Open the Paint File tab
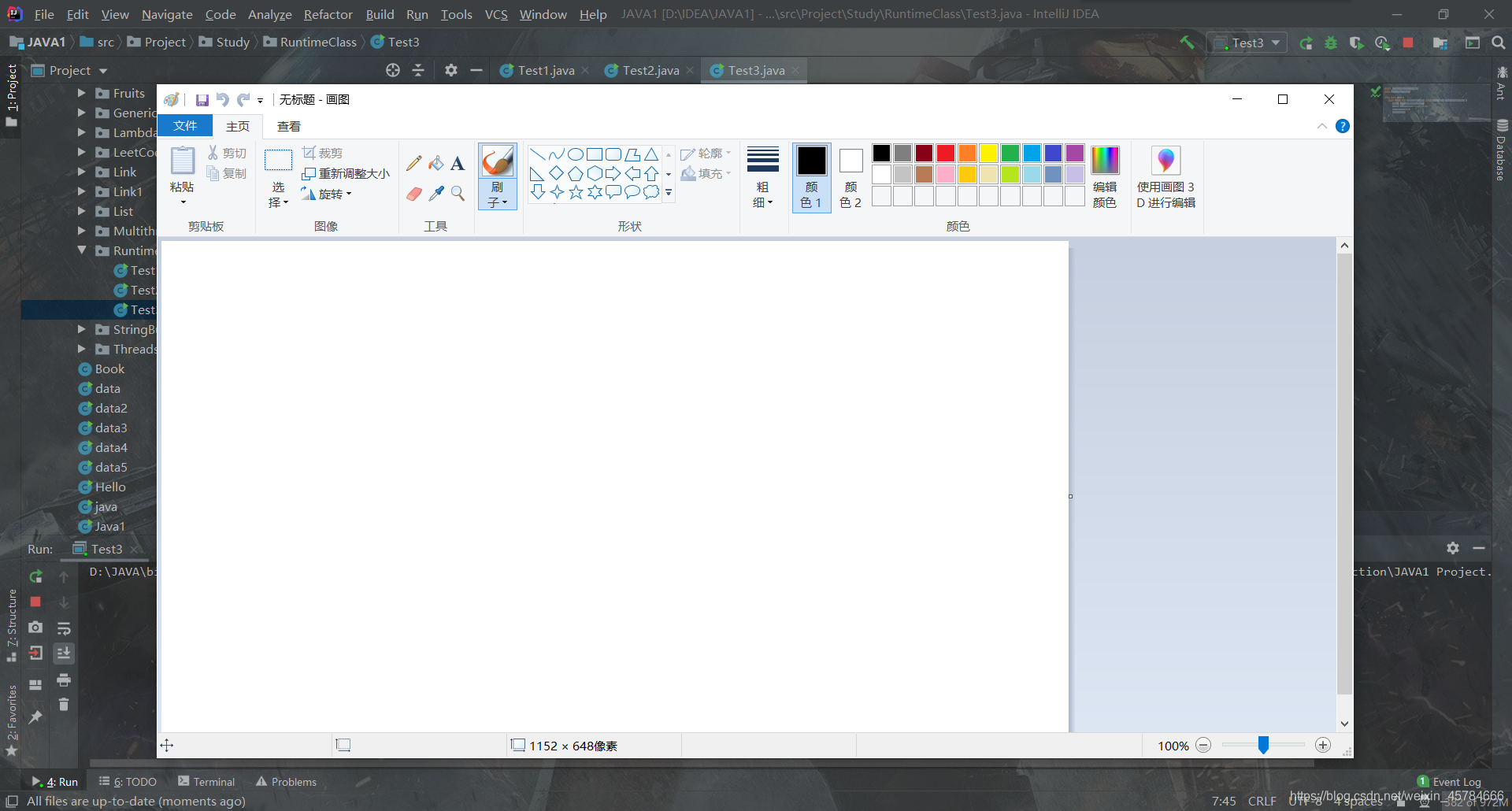 point(185,126)
